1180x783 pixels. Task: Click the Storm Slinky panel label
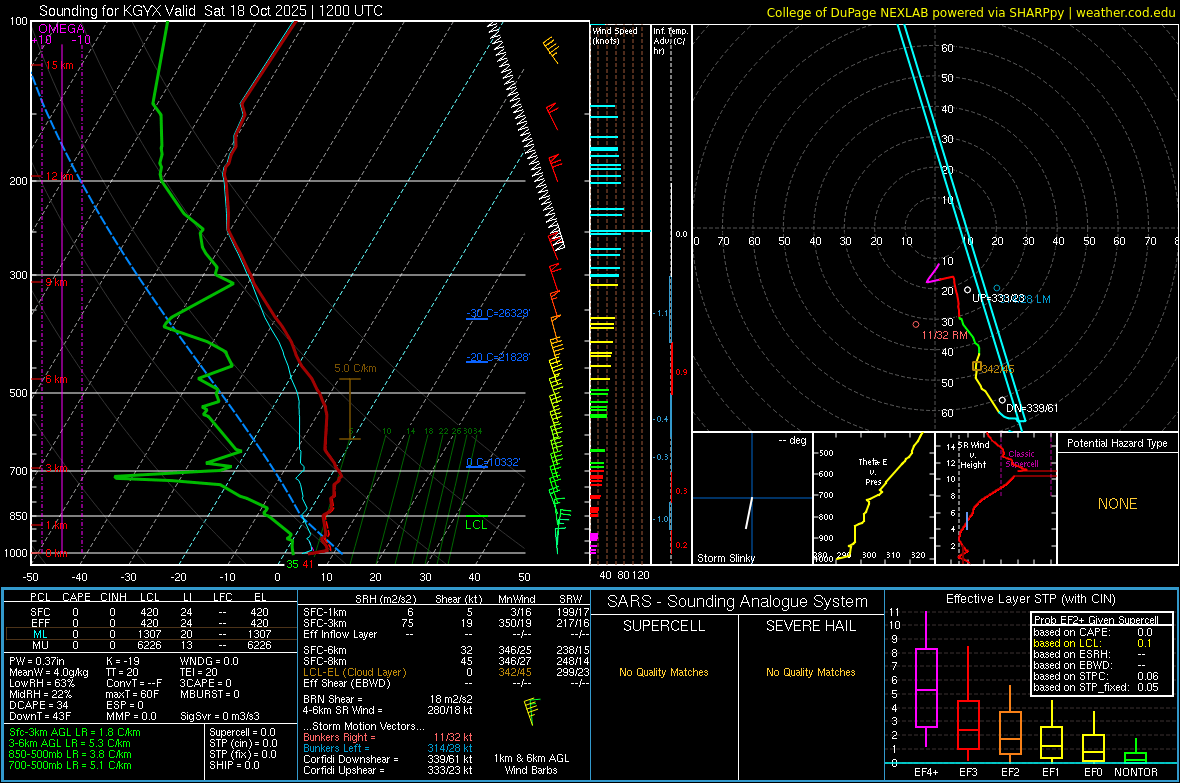[725, 558]
